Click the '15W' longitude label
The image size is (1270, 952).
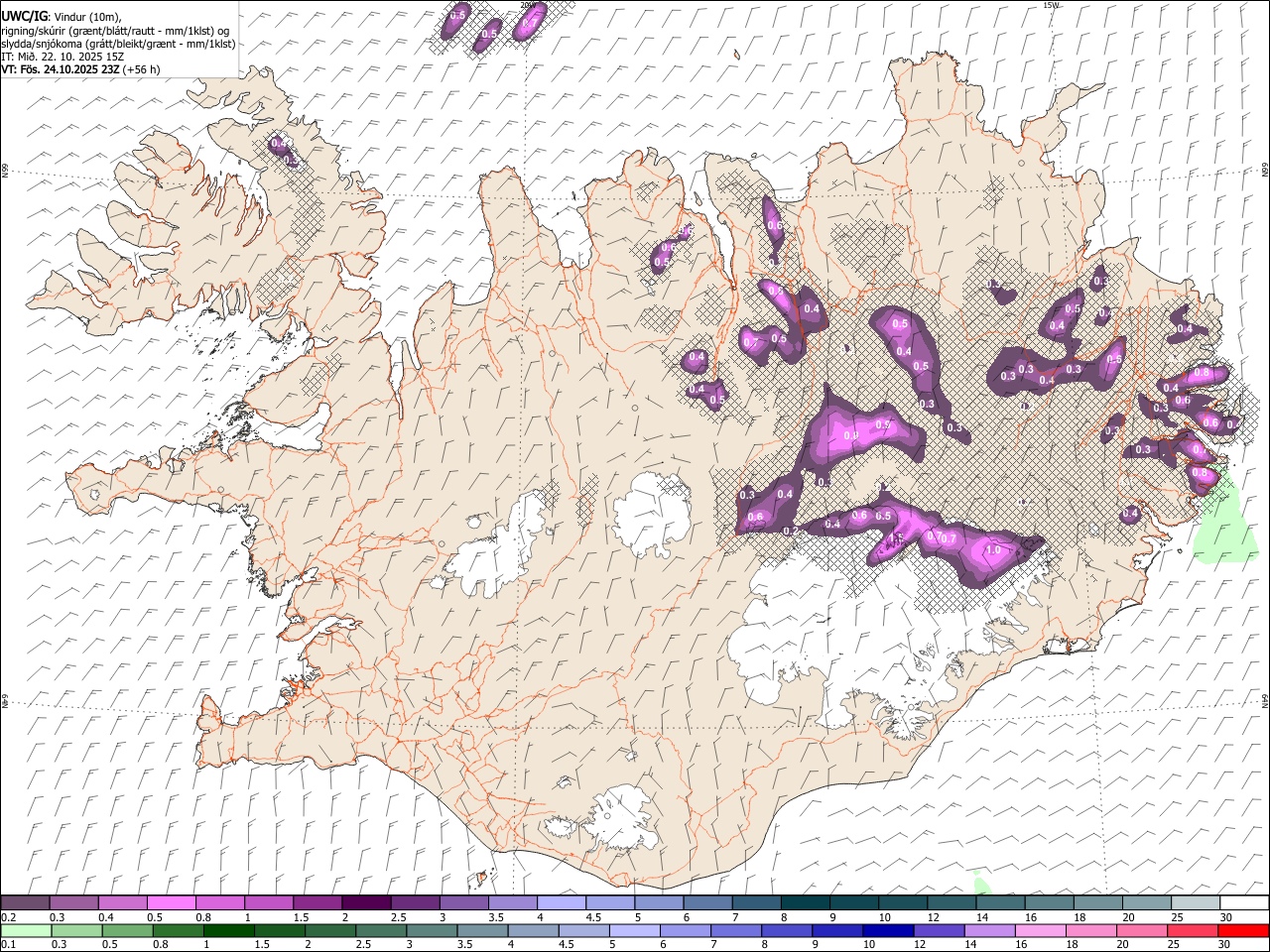coord(1051,5)
